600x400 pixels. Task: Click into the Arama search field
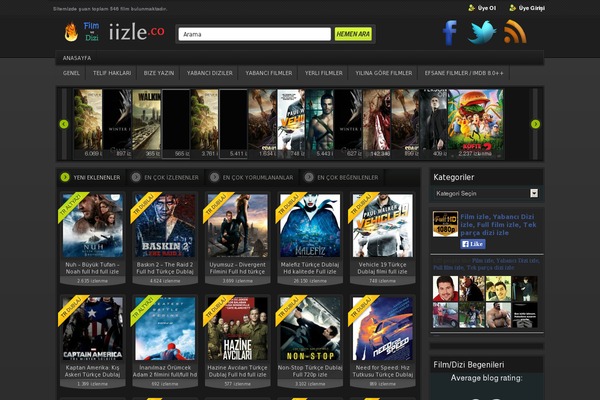coord(254,34)
